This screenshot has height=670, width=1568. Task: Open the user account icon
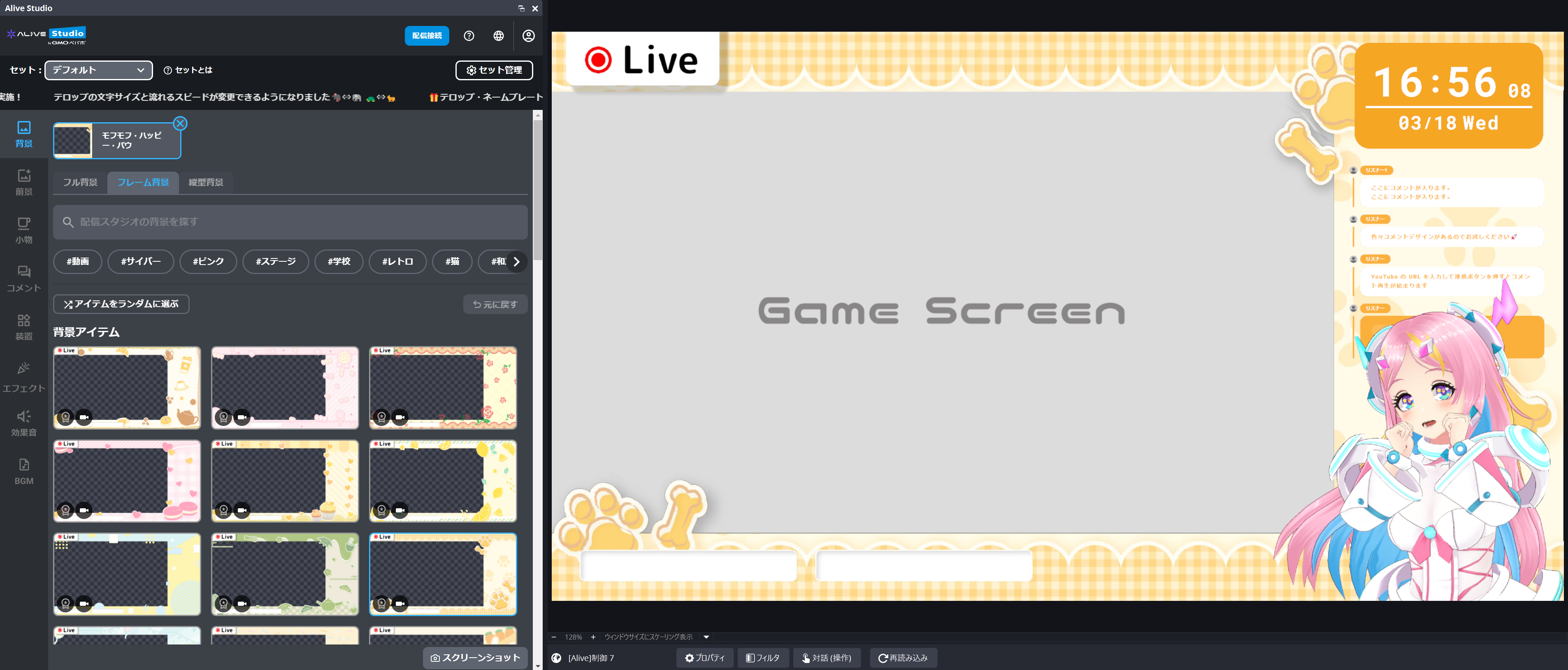click(528, 36)
